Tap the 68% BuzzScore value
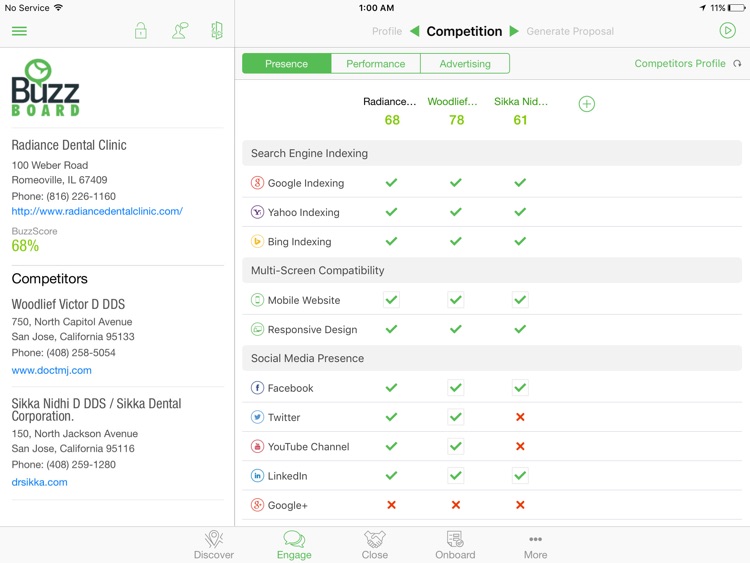Screen dimensions: 750x563 coord(25,246)
